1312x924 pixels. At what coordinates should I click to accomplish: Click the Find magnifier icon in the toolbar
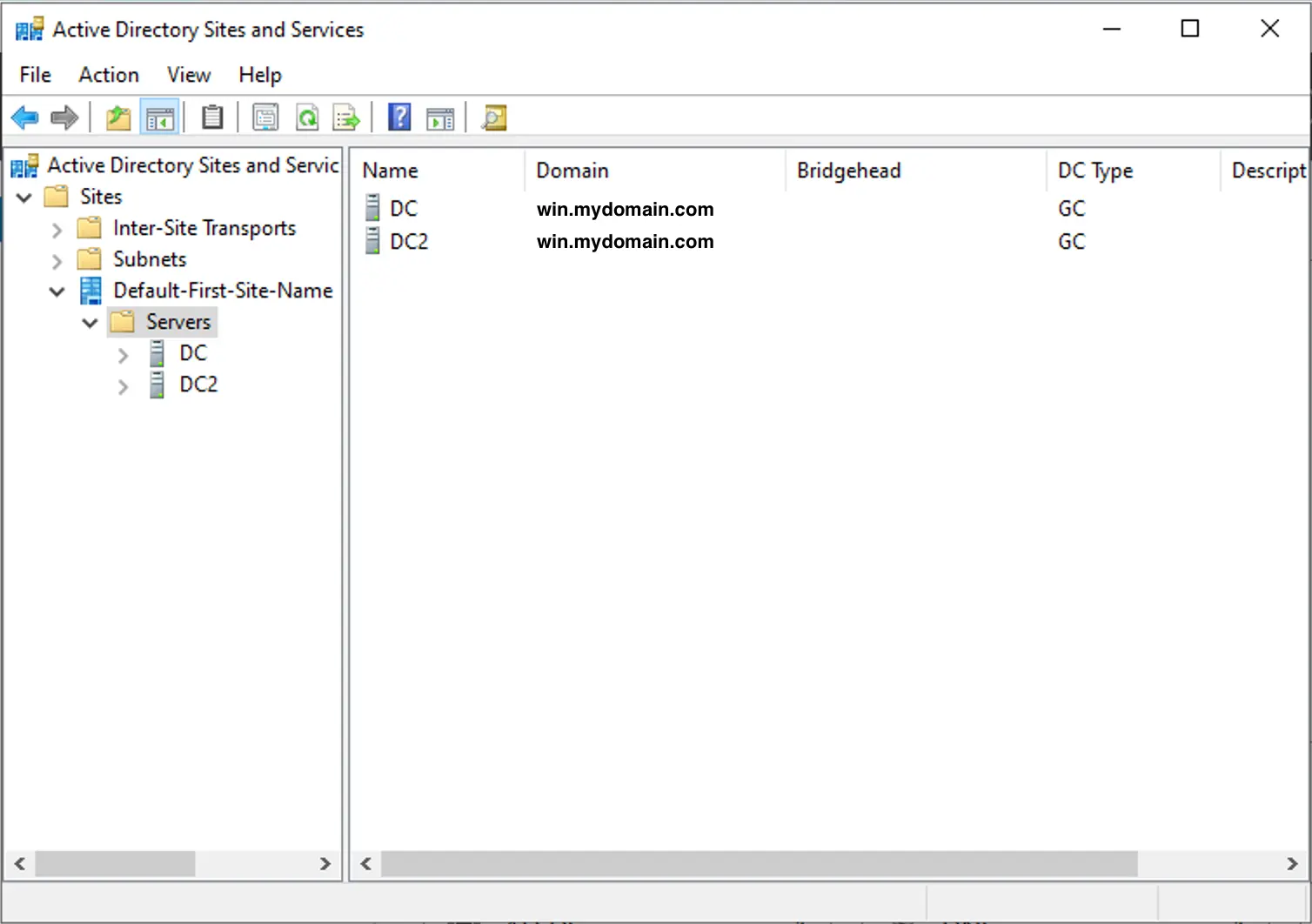(493, 117)
